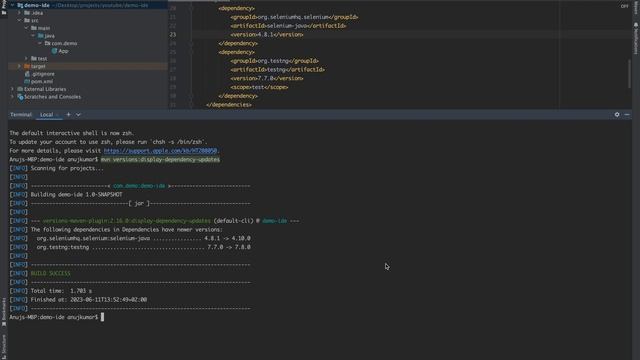Select the App class icon

coord(54,51)
